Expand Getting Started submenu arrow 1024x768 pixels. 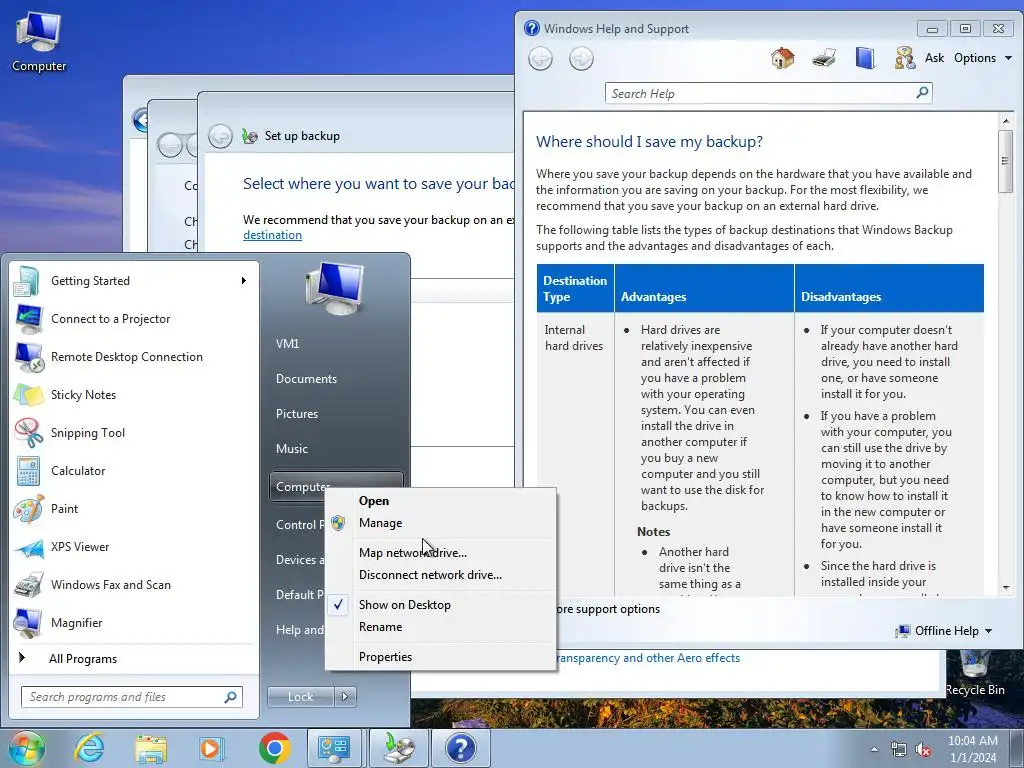244,281
